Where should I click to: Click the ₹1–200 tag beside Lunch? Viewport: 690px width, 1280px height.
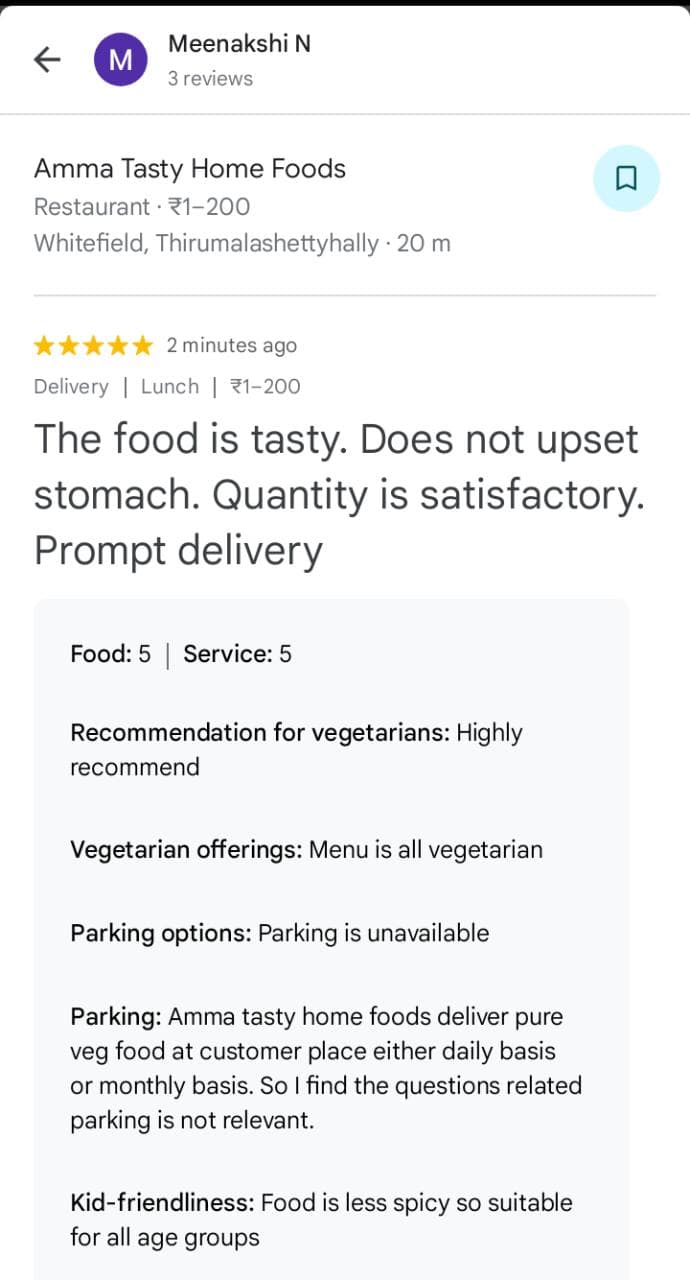click(x=265, y=387)
